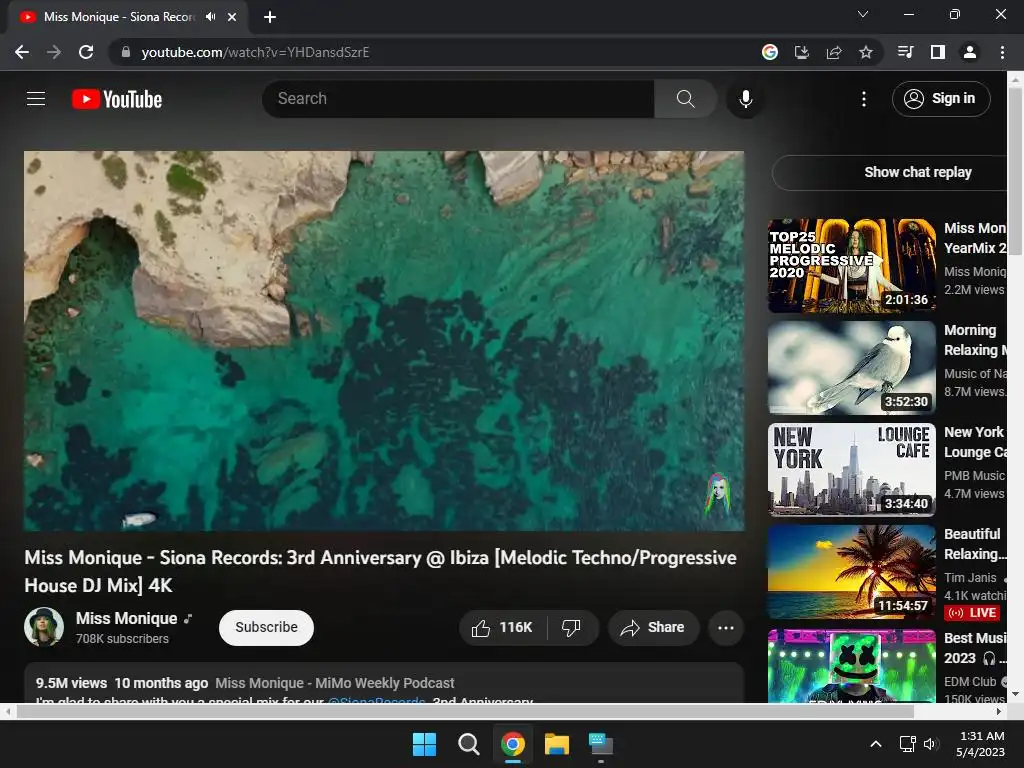
Task: Click browser forward arrow
Action: [x=54, y=52]
